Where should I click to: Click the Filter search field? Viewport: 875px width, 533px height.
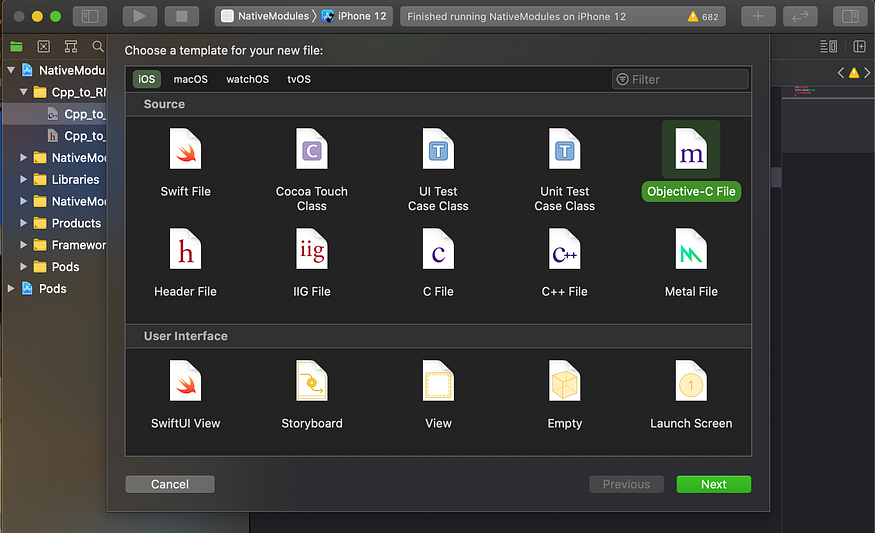[x=680, y=79]
